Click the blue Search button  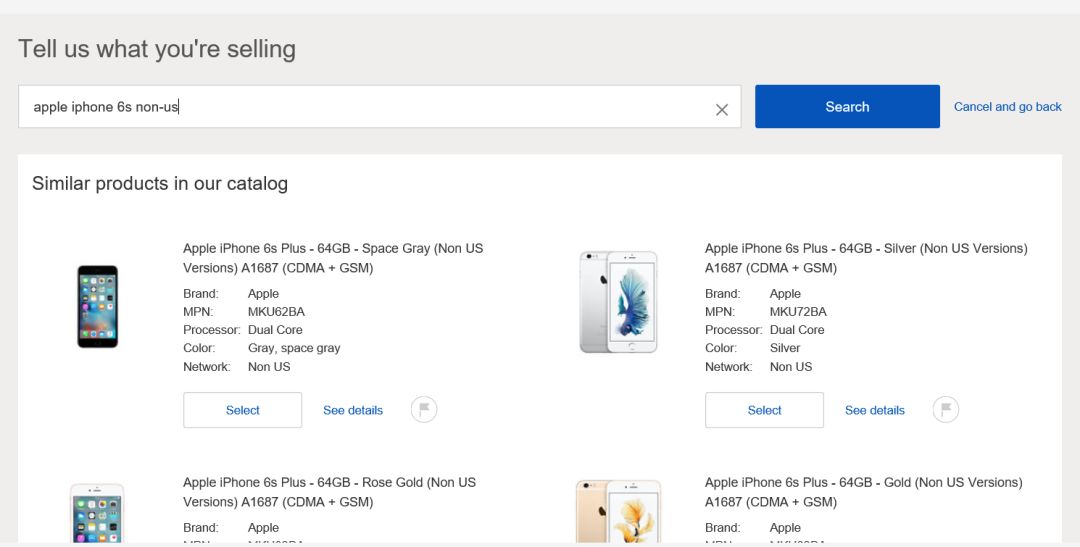847,107
